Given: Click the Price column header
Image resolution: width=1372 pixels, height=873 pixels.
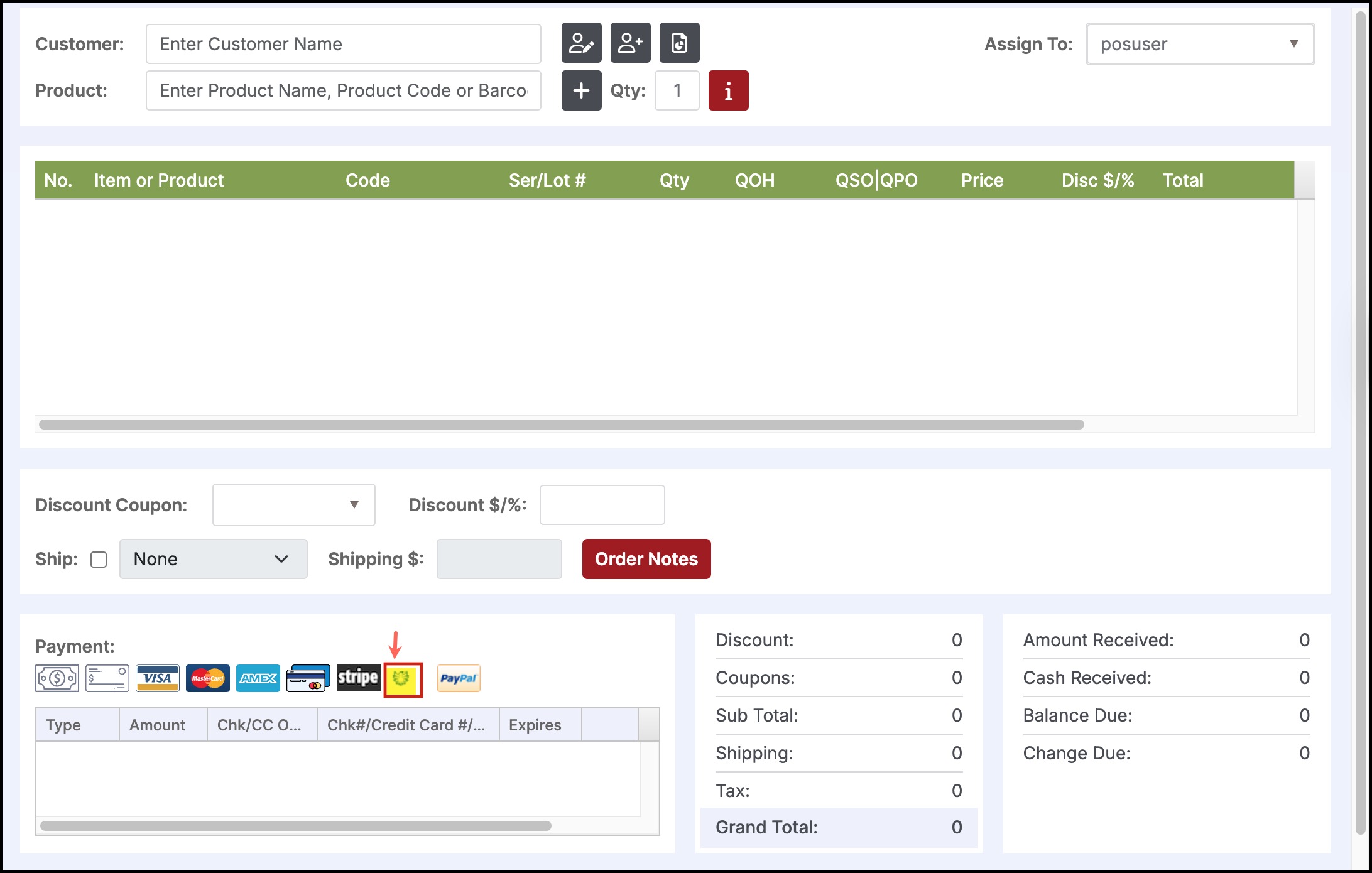Looking at the screenshot, I should click(x=982, y=180).
